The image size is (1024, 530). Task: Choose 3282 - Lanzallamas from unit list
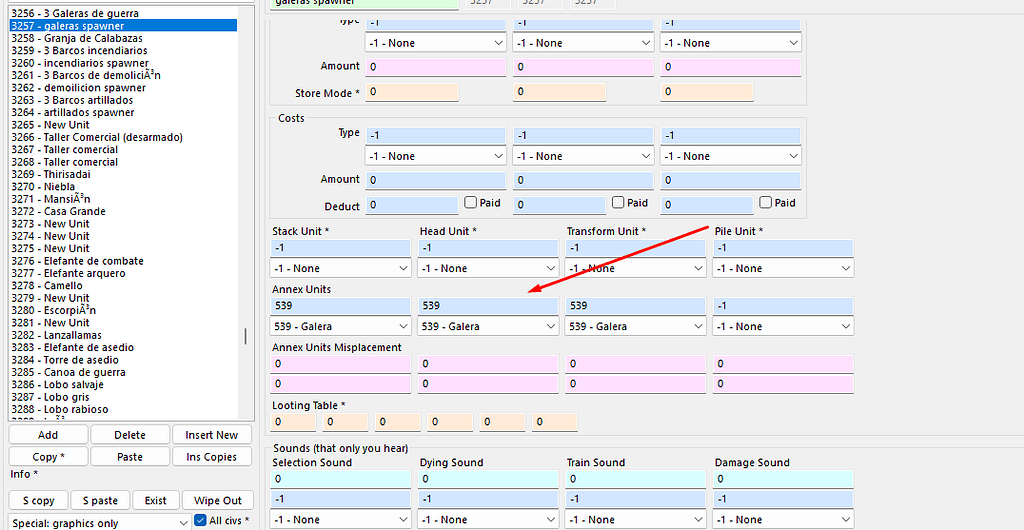[x=65, y=335]
